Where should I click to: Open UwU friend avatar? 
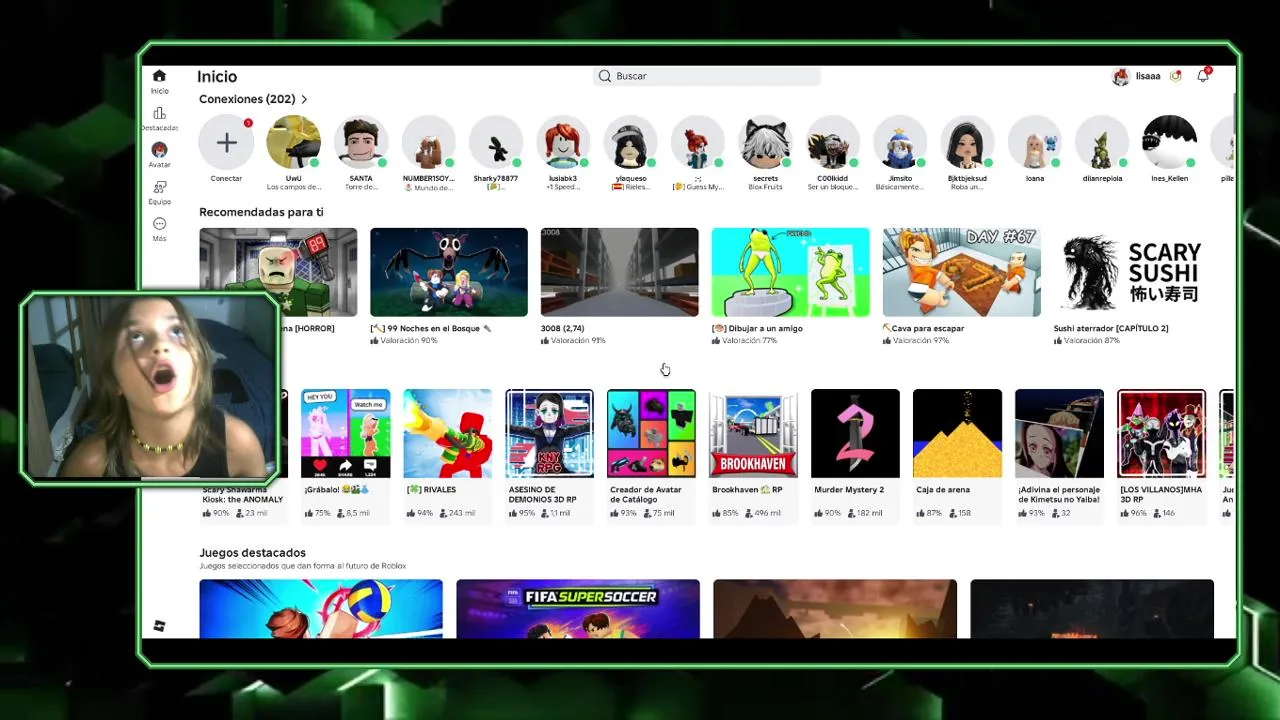[x=293, y=143]
